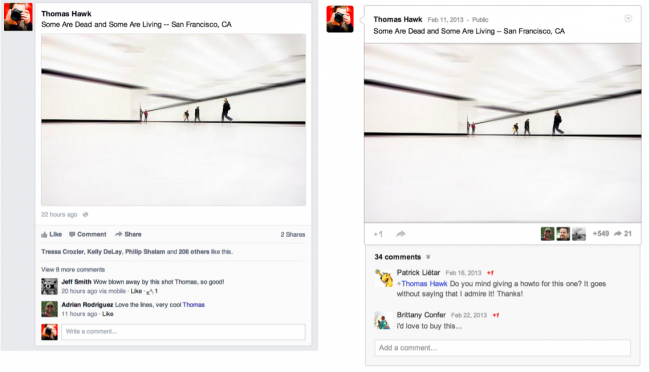Open Jeff Smith's profile name
The image size is (650, 372).
(76, 282)
